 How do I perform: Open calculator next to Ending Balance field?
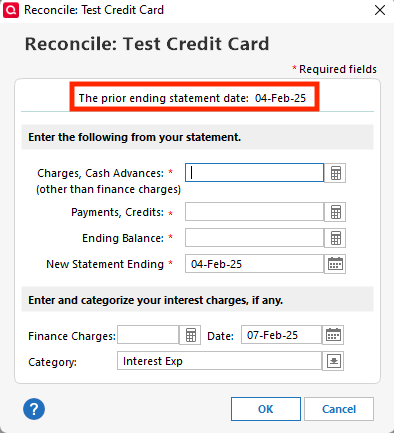335,238
